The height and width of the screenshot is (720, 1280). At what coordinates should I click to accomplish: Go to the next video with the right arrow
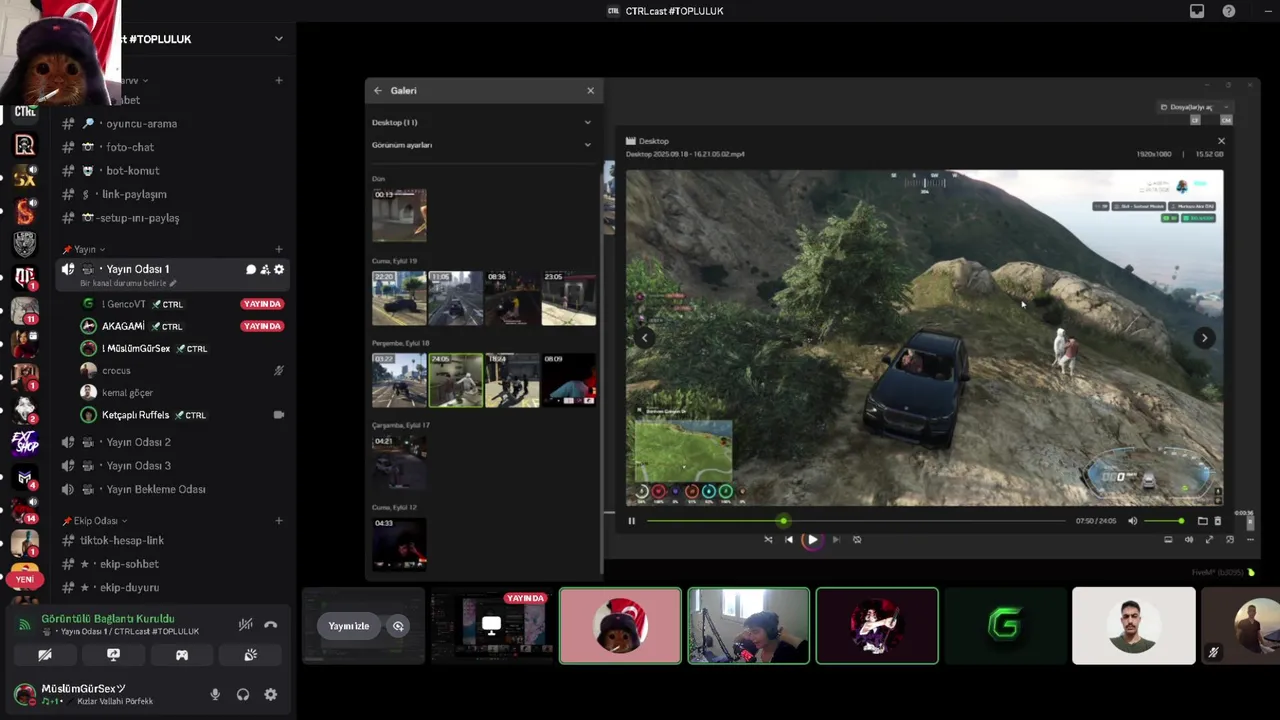1204,338
